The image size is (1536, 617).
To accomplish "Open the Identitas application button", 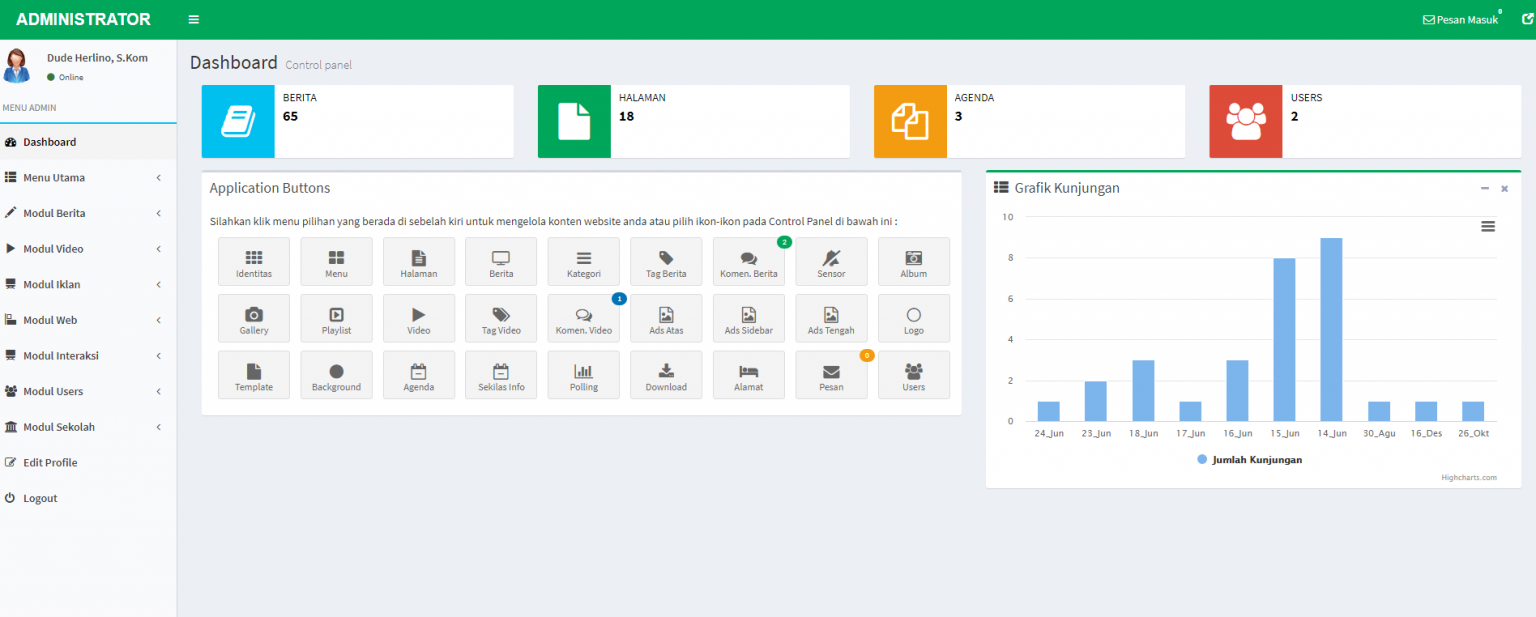I will 254,262.
